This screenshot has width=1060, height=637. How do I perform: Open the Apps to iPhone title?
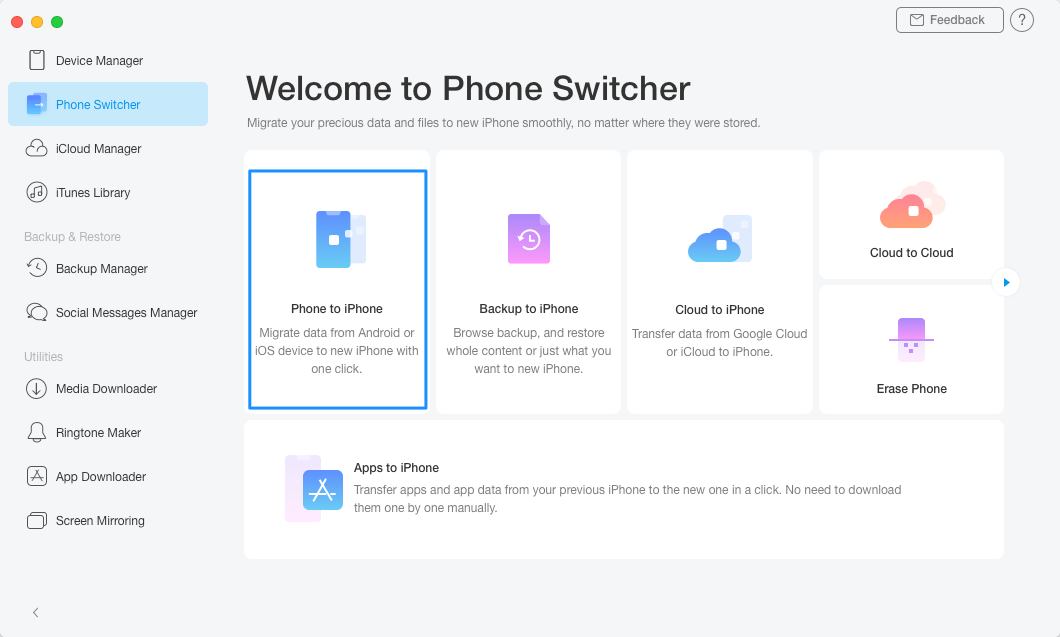pos(396,467)
